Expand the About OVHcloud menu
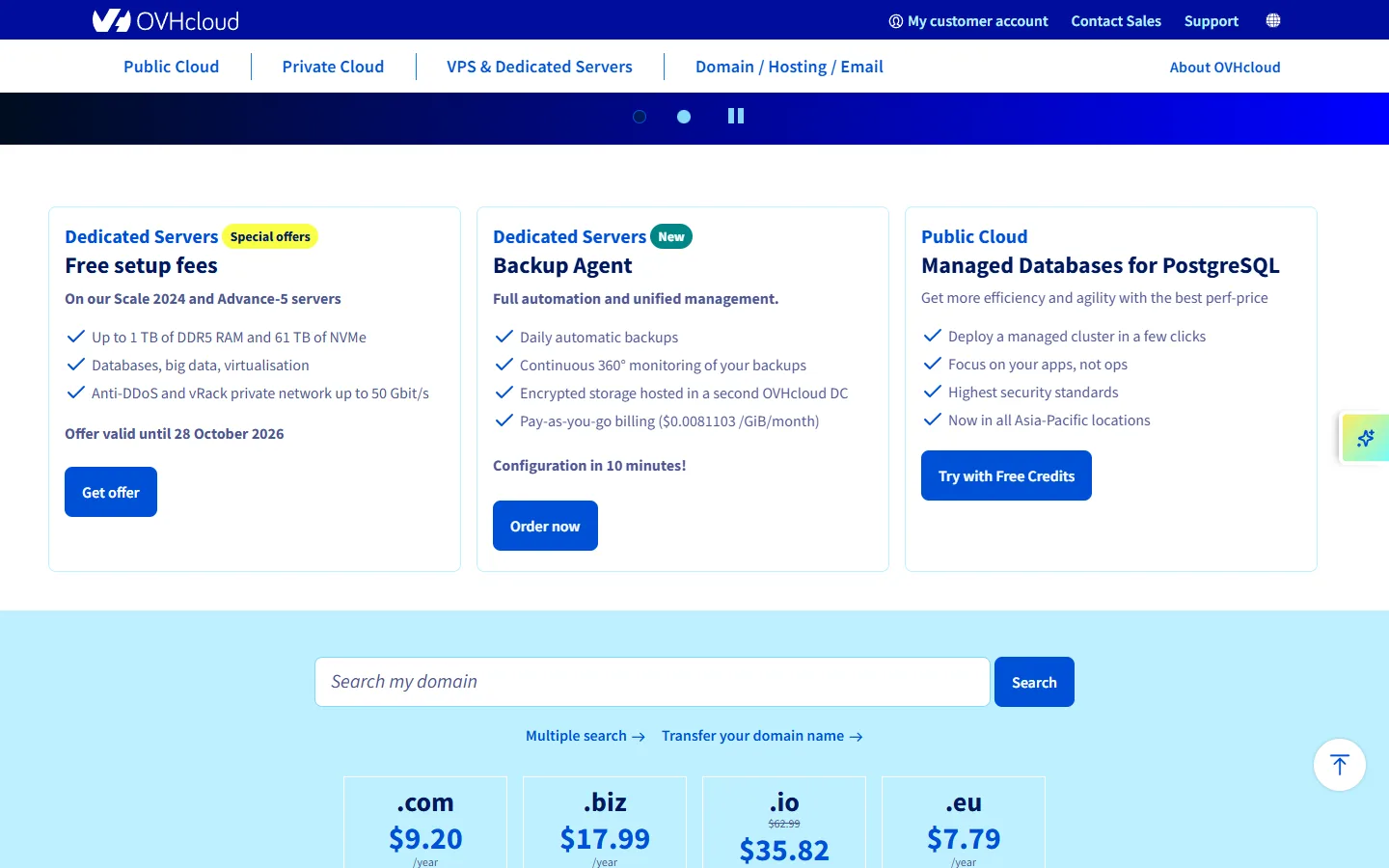 [x=1225, y=67]
